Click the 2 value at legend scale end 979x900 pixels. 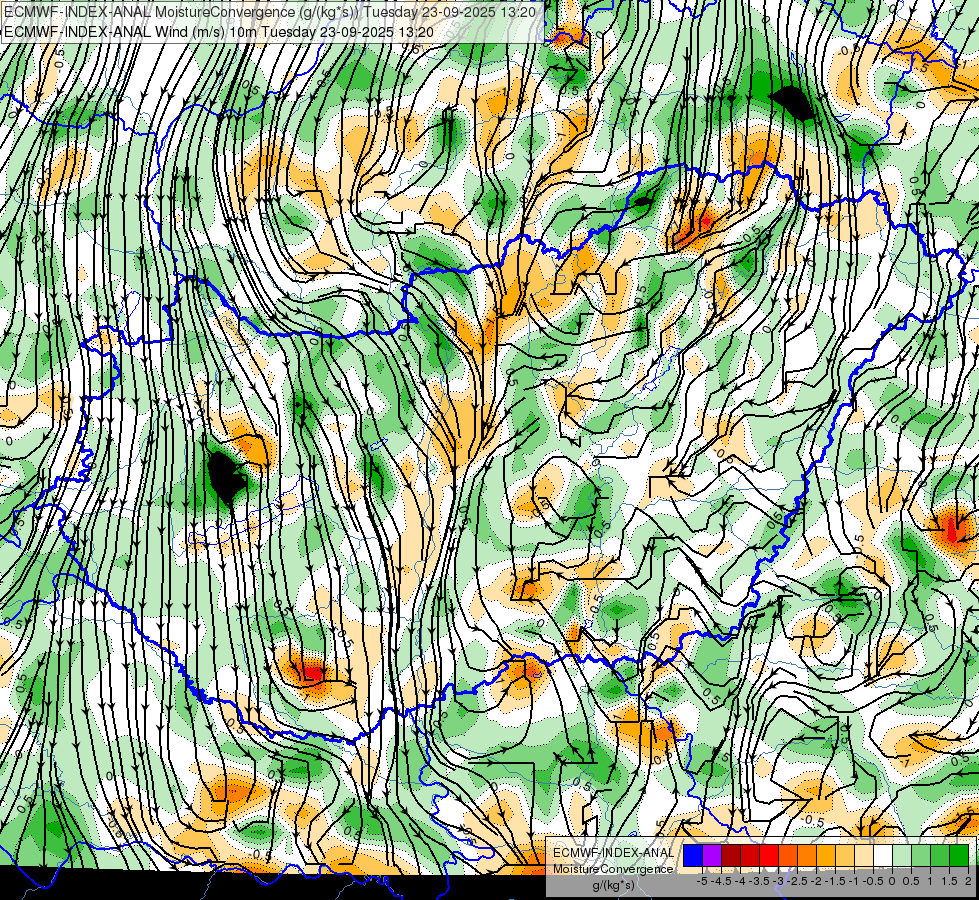click(x=968, y=881)
